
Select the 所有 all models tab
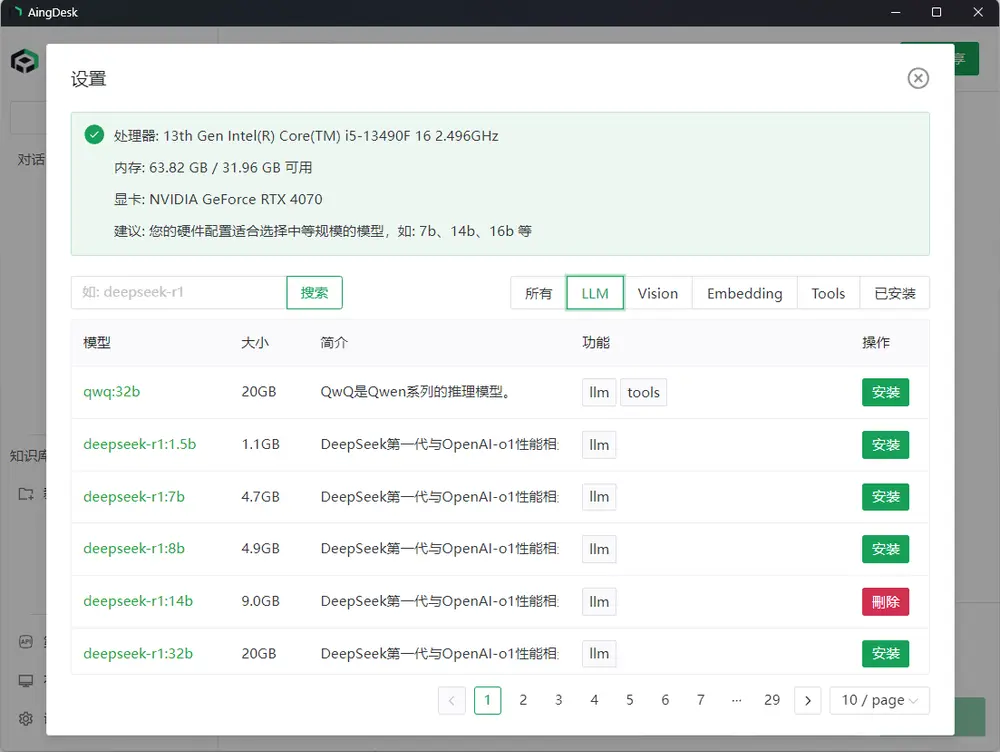(538, 293)
